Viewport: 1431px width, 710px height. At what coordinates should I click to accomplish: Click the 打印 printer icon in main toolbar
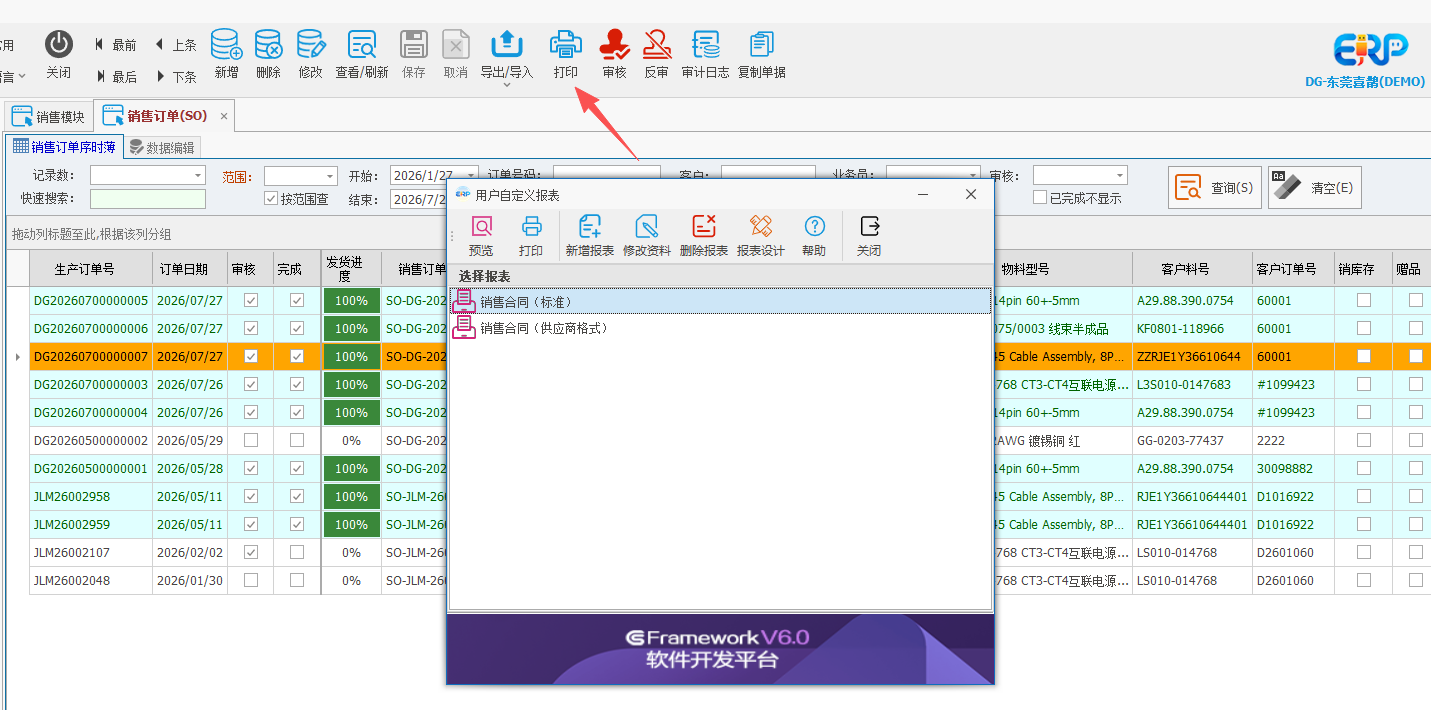click(x=565, y=45)
